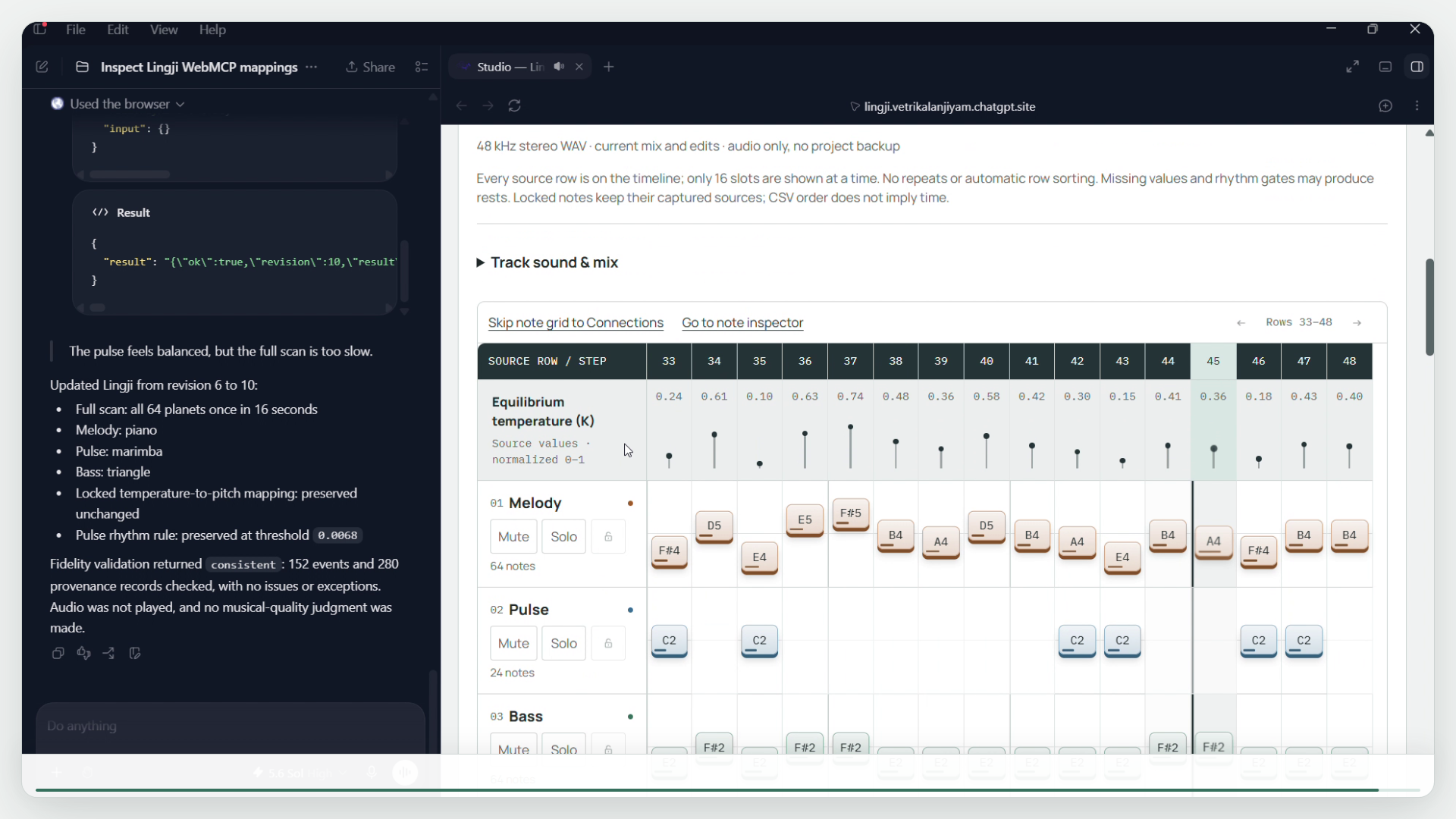This screenshot has width=1456, height=819.
Task: Open the browser kebab menu
Action: pyautogui.click(x=1417, y=106)
